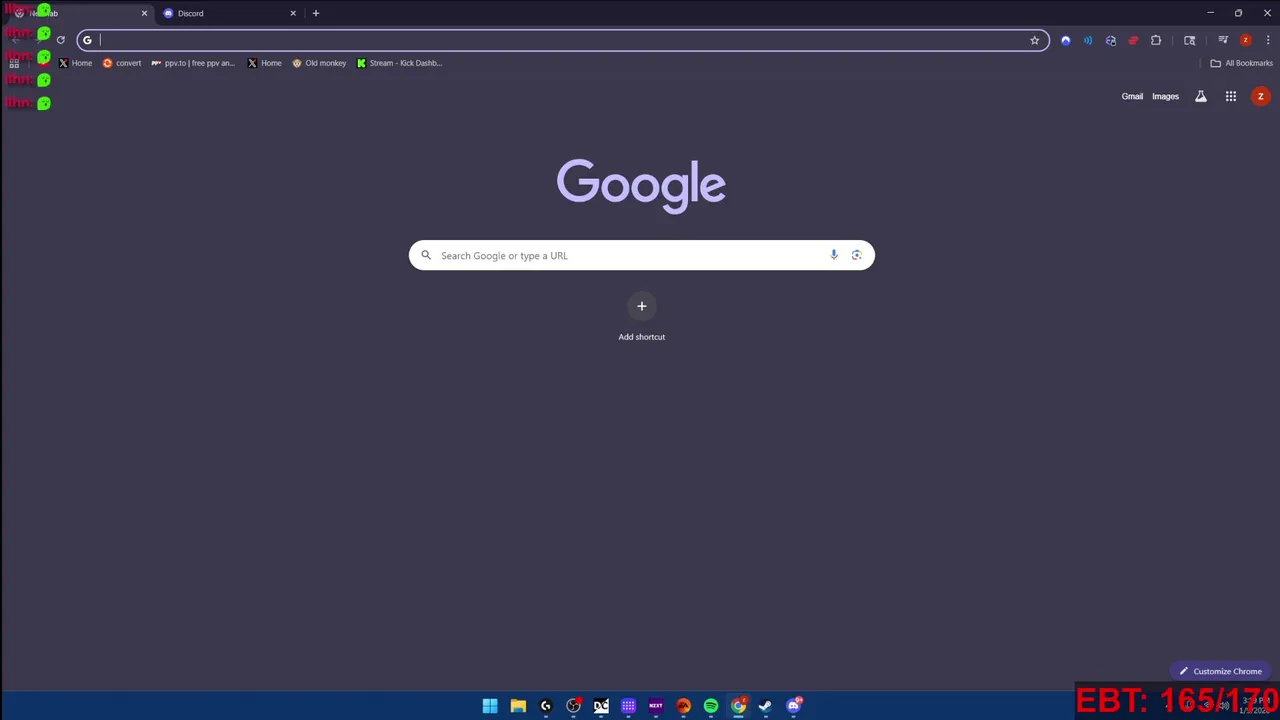Open Discord from the taskbar
The image size is (1280, 720).
[794, 706]
